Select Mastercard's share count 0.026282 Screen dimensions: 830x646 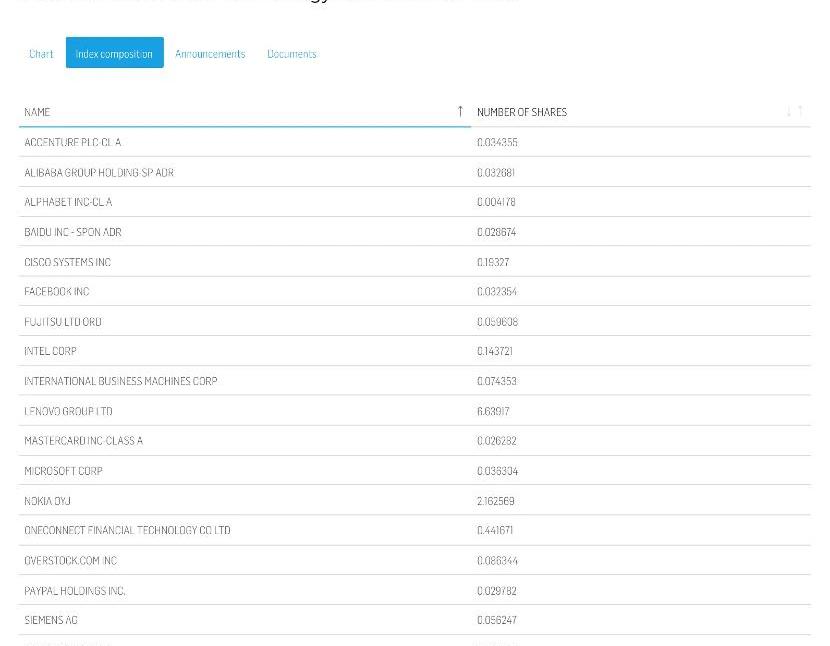497,441
